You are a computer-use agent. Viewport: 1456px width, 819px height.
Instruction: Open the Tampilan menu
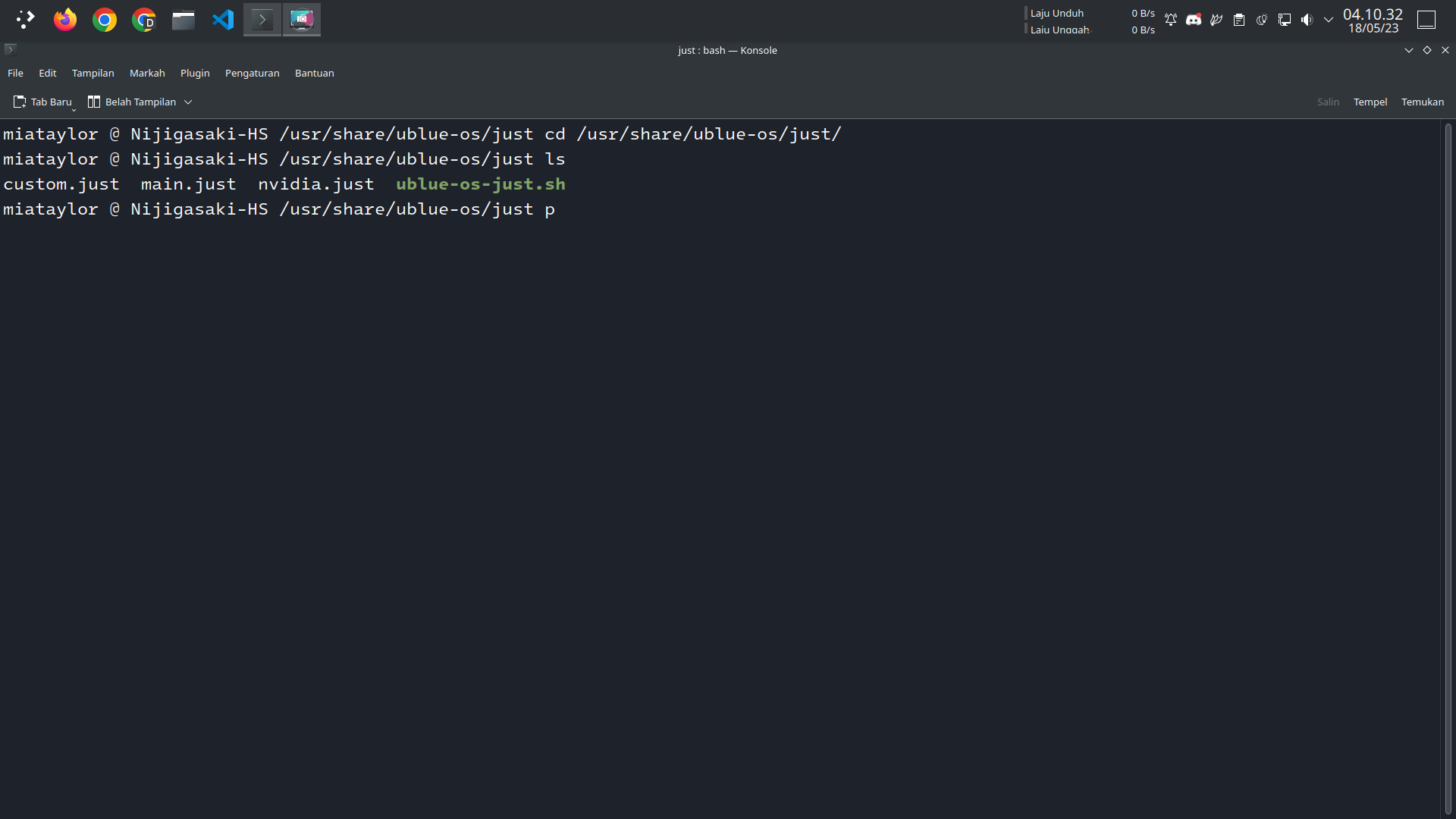[93, 73]
